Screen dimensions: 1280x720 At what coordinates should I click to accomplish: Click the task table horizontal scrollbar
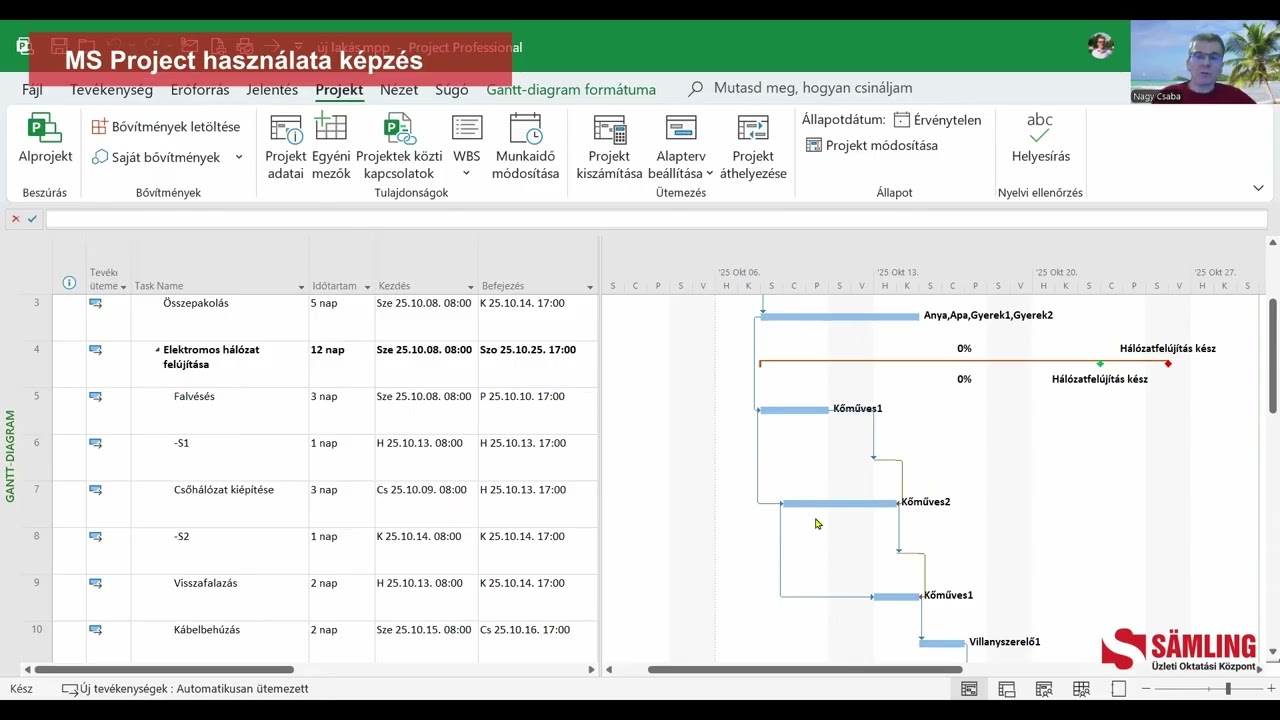click(165, 669)
